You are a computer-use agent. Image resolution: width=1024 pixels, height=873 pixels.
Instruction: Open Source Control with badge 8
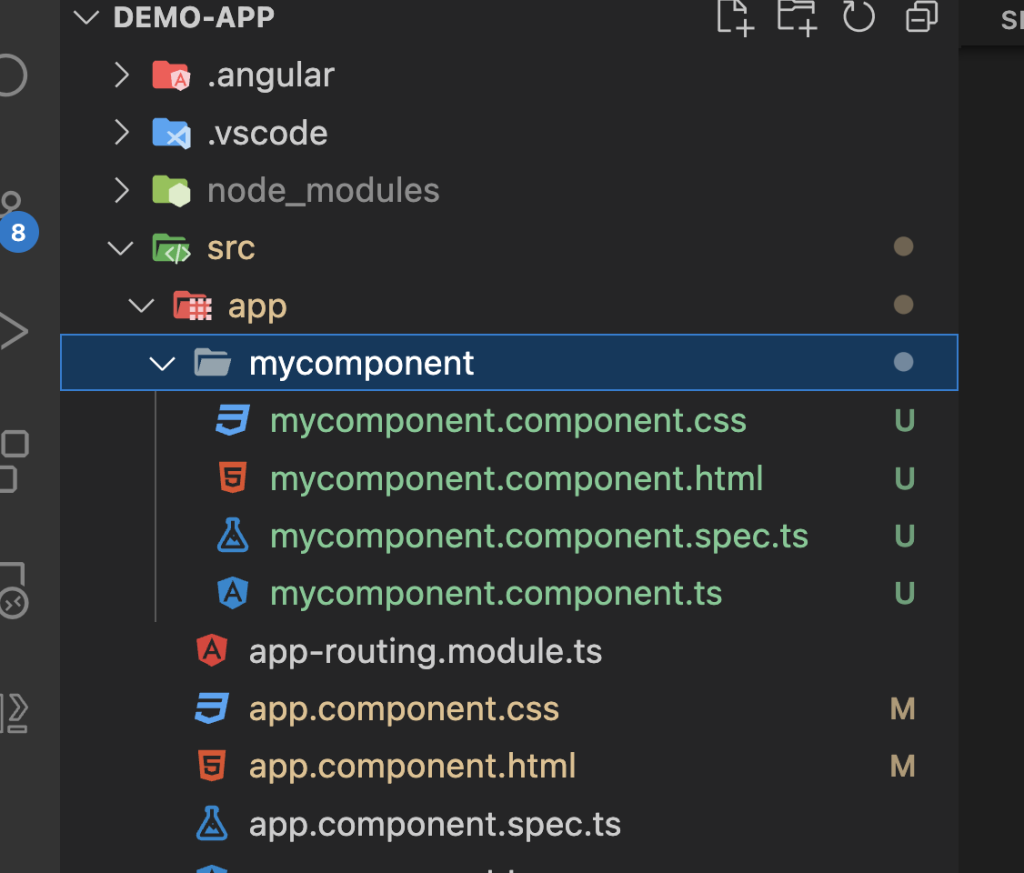(14, 221)
